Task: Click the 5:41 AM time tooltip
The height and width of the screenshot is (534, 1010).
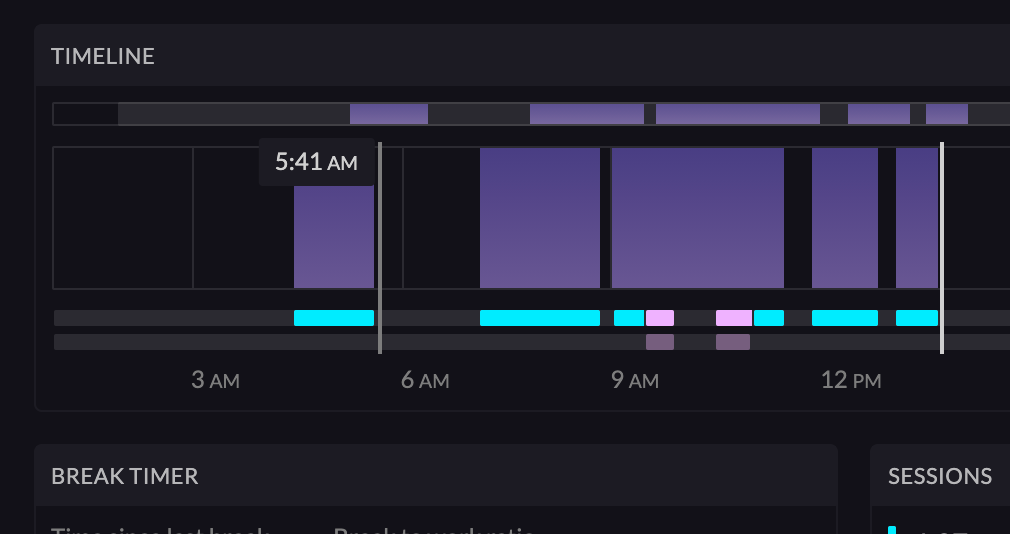Action: click(x=316, y=162)
